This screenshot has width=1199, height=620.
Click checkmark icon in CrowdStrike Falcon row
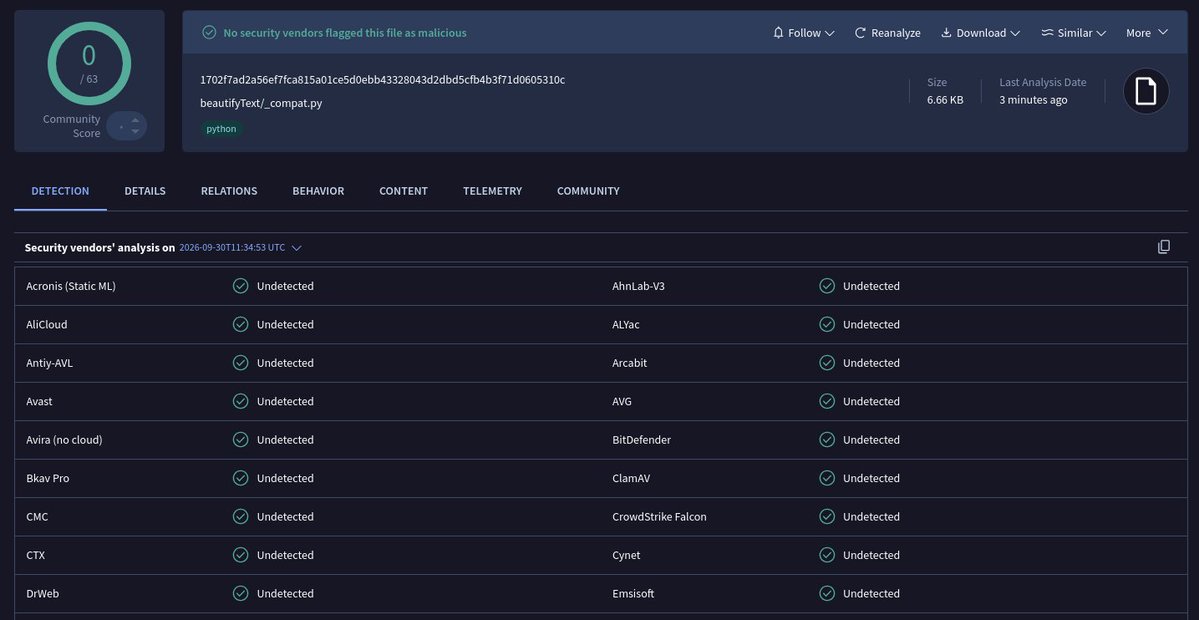point(827,517)
